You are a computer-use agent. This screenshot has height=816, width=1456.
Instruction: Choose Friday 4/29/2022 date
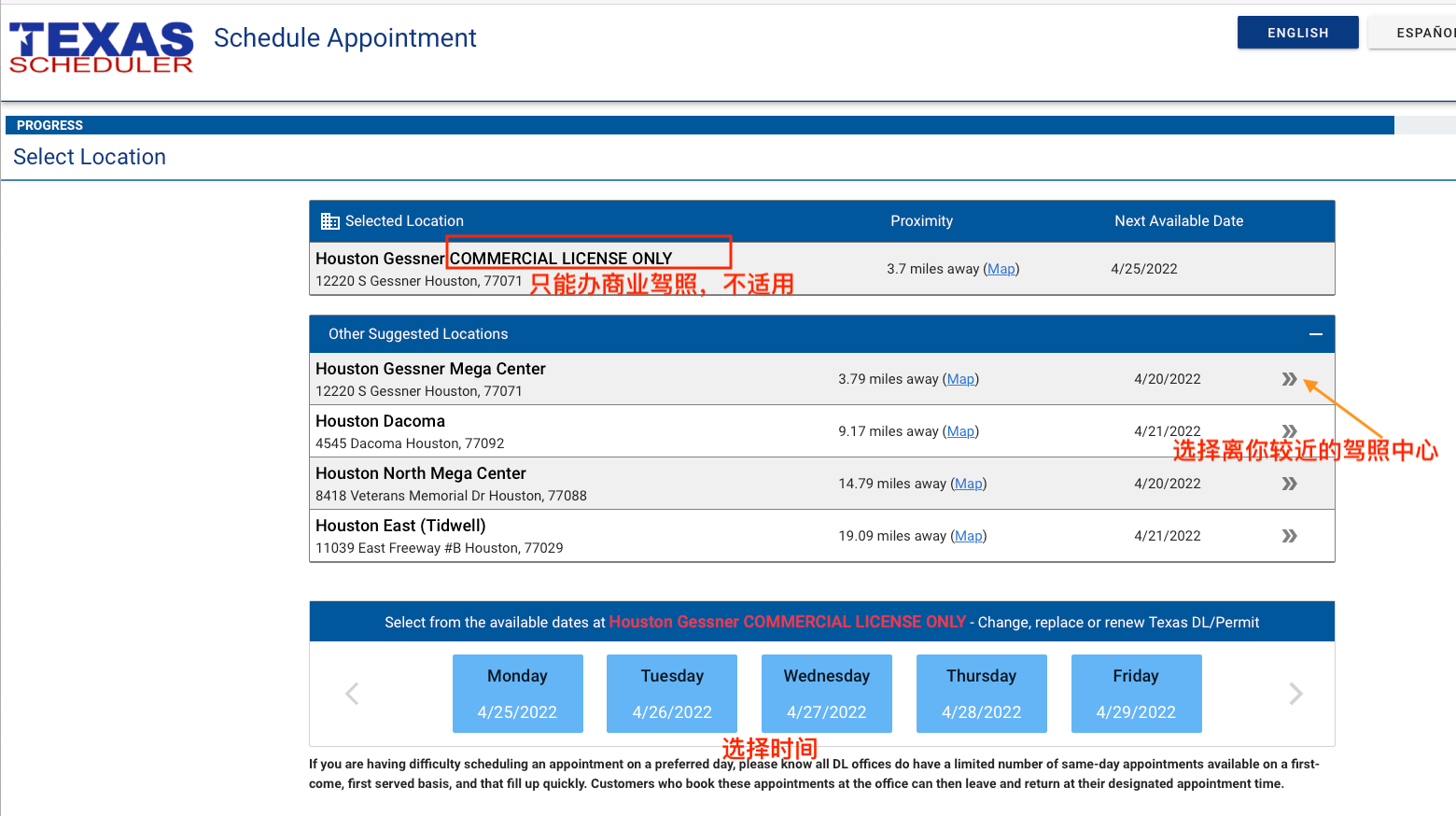pyautogui.click(x=1136, y=694)
